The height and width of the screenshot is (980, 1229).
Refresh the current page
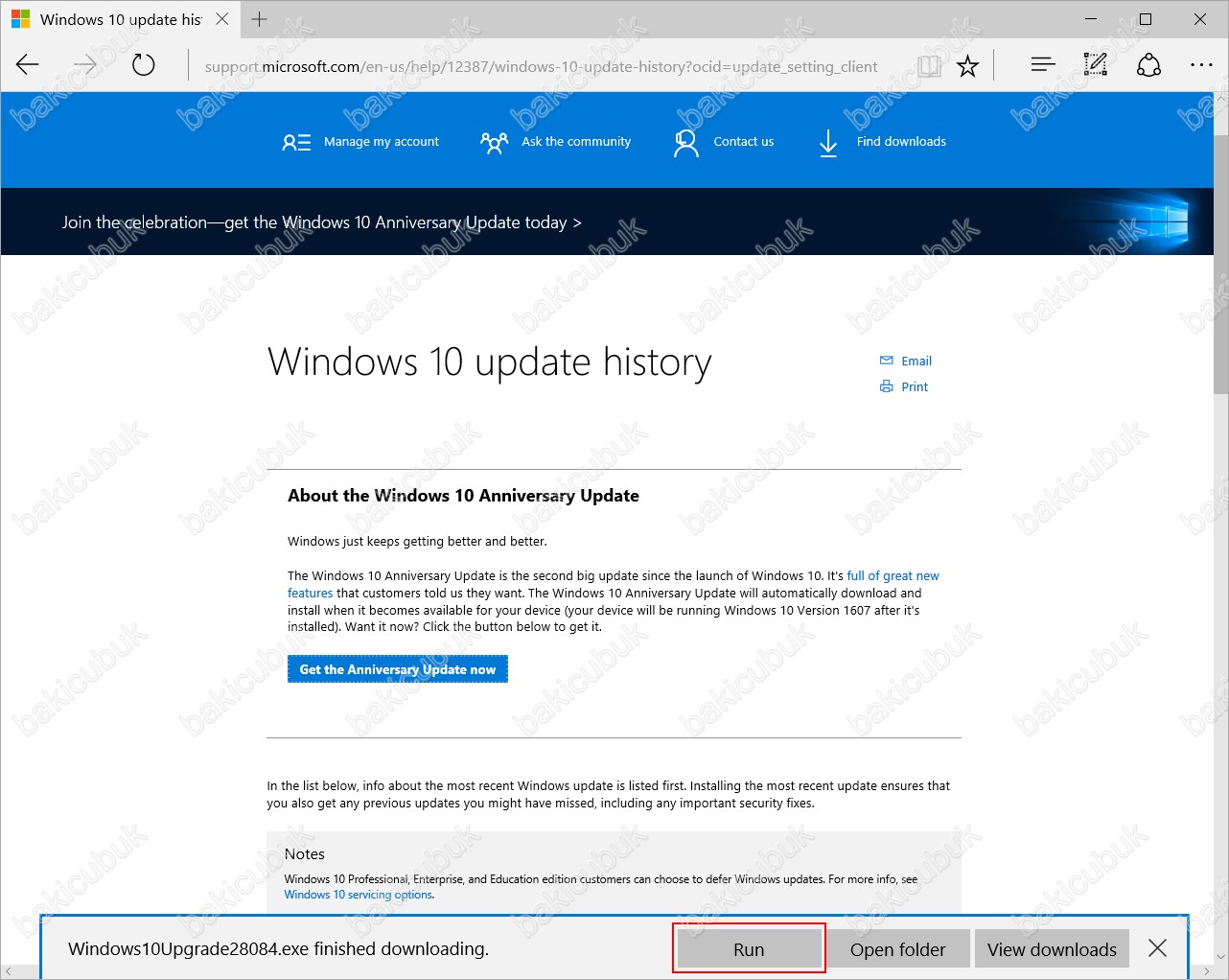[143, 65]
